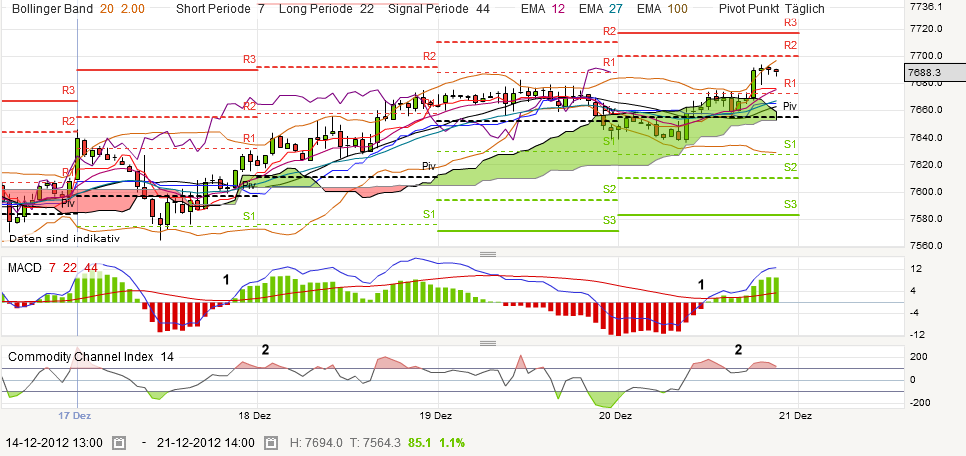
Task: Open the end date calendar picker
Action: [x=272, y=442]
